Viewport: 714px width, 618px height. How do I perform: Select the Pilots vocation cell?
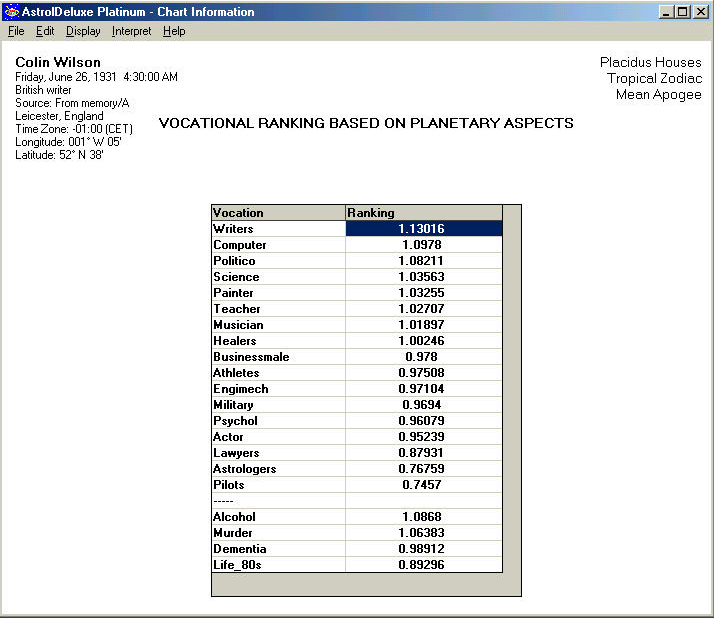coord(279,485)
